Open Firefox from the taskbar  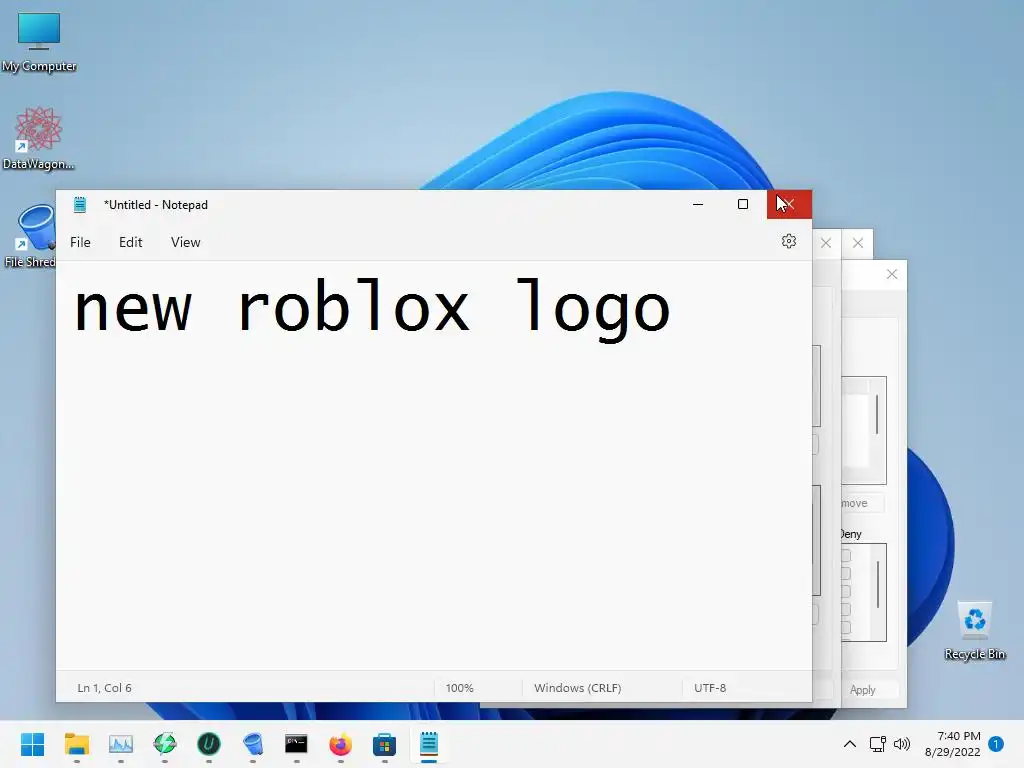click(341, 744)
